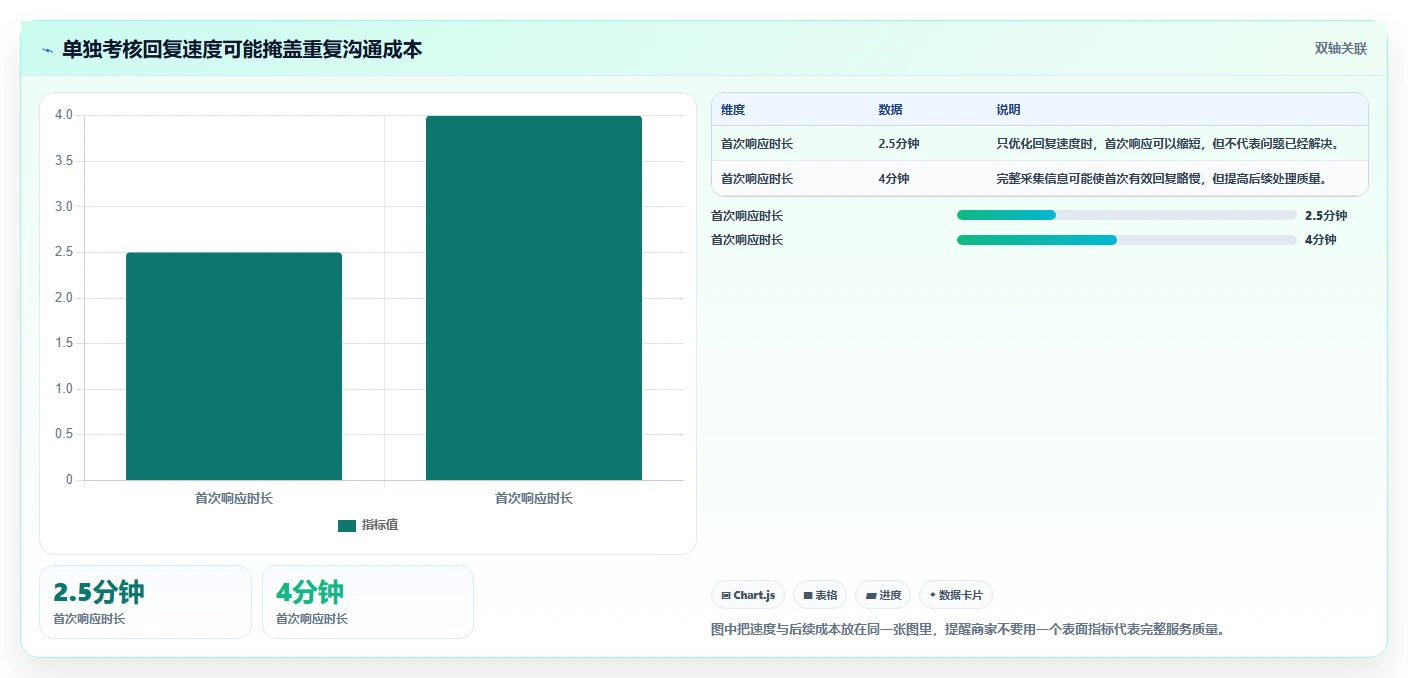The width and height of the screenshot is (1408, 678).
Task: Click the 2.5分钟 progress bar track
Action: [1127, 215]
